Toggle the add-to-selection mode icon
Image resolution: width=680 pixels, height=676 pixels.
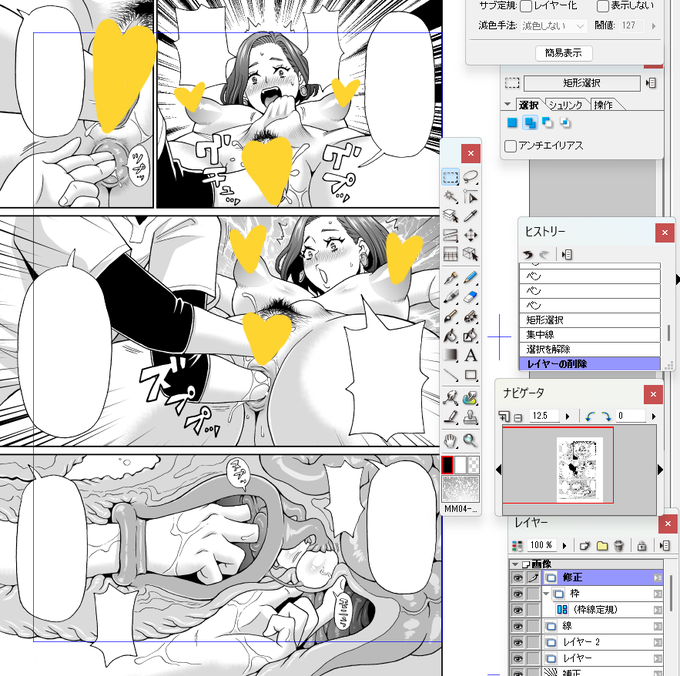pyautogui.click(x=530, y=123)
